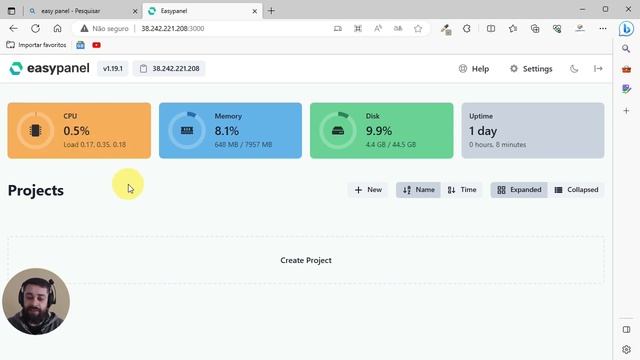Open sidebar tools briefcase icon

click(626, 69)
